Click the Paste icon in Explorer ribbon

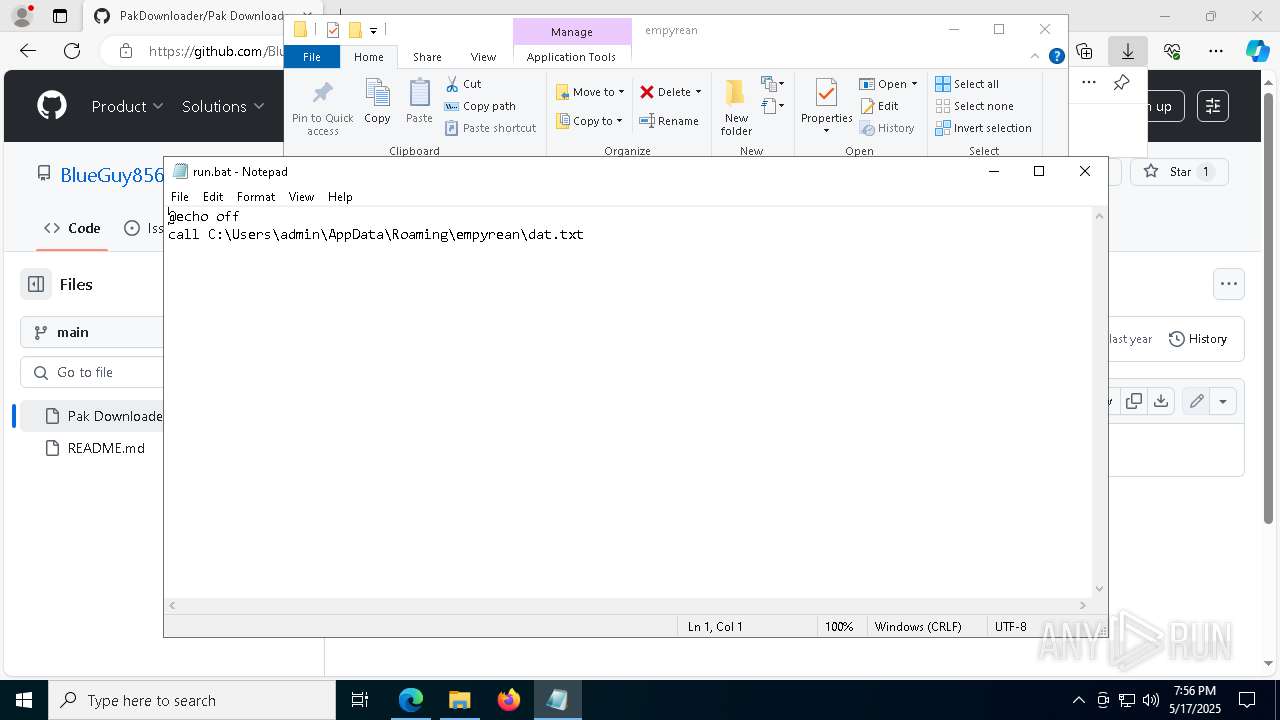(x=419, y=94)
